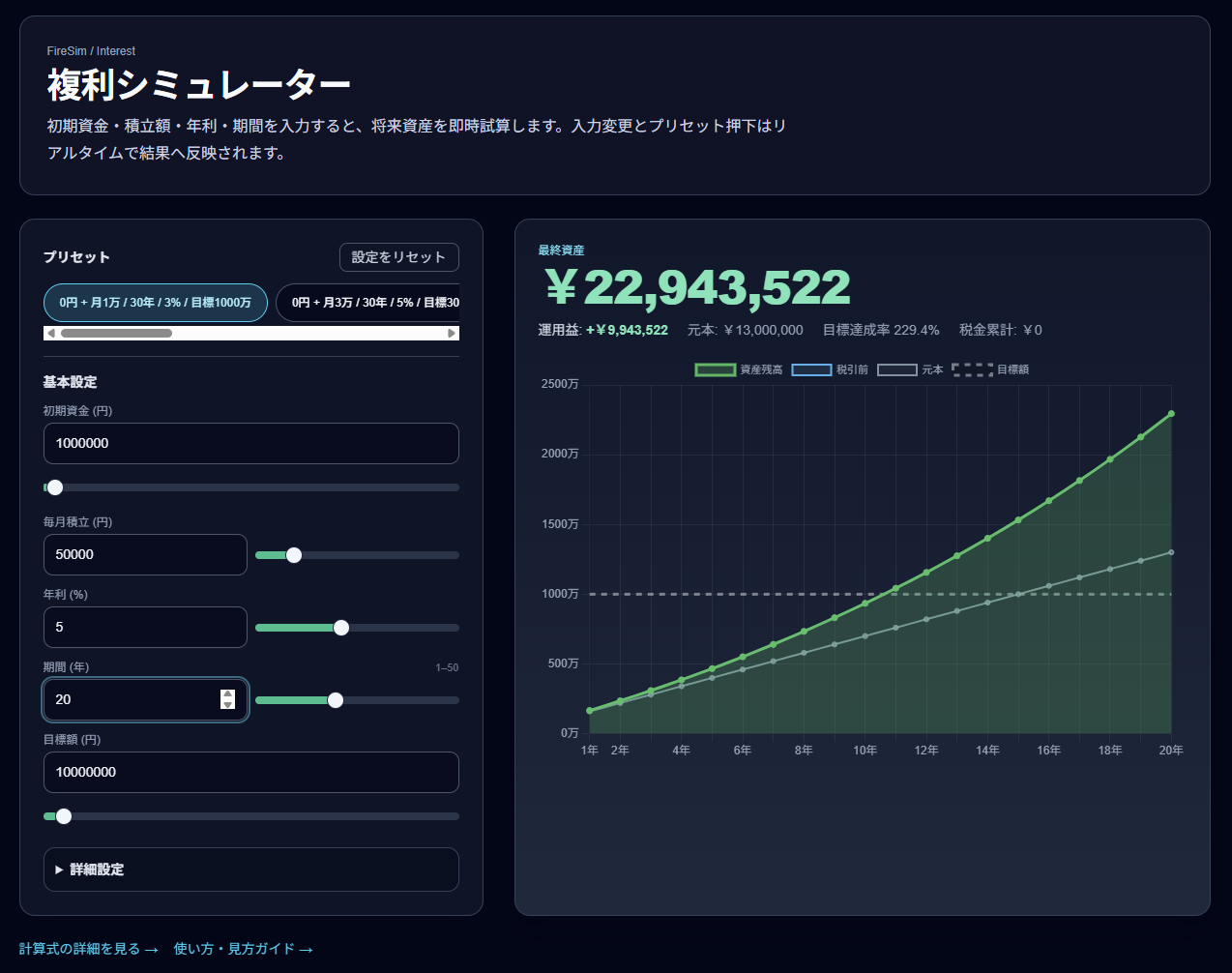
Task: Click the 目標額 input field
Action: click(x=250, y=772)
